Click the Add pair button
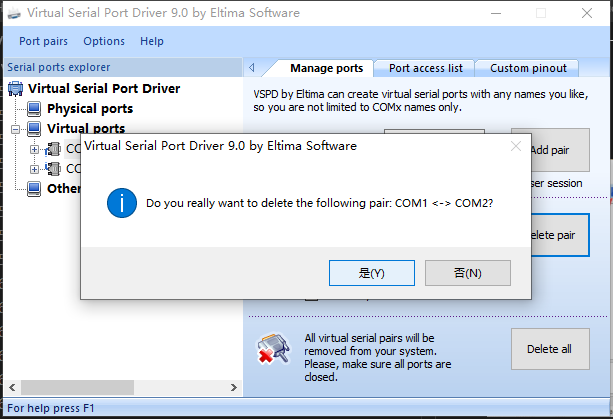Viewport: 613px width, 419px height. pos(559,150)
